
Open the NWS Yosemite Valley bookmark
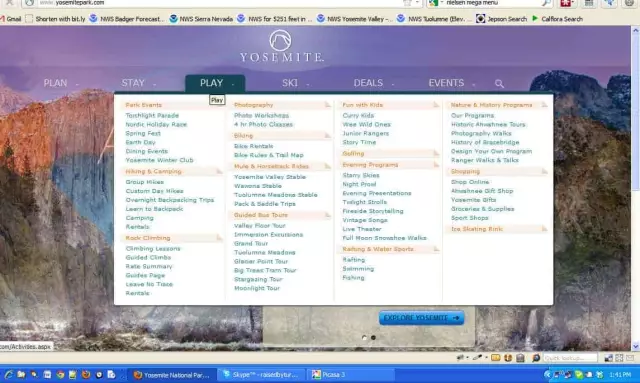pos(355,19)
